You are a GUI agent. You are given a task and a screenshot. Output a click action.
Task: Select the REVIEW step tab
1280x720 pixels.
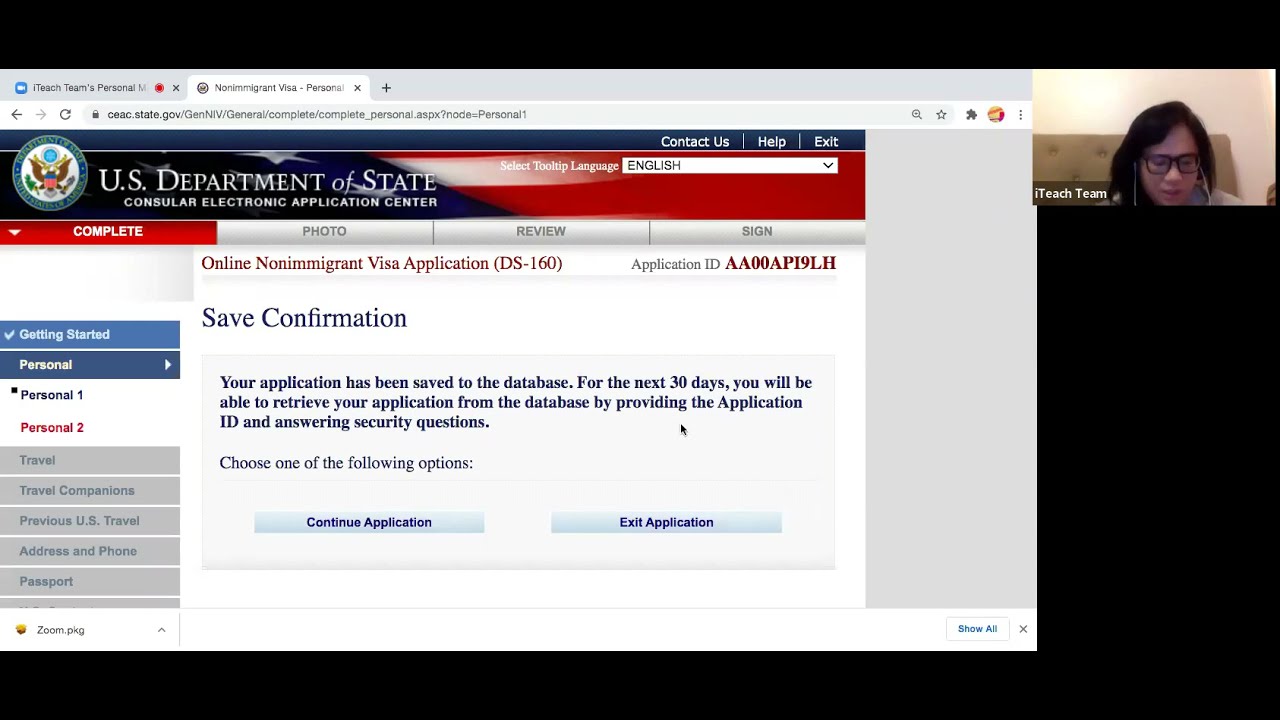tap(541, 232)
